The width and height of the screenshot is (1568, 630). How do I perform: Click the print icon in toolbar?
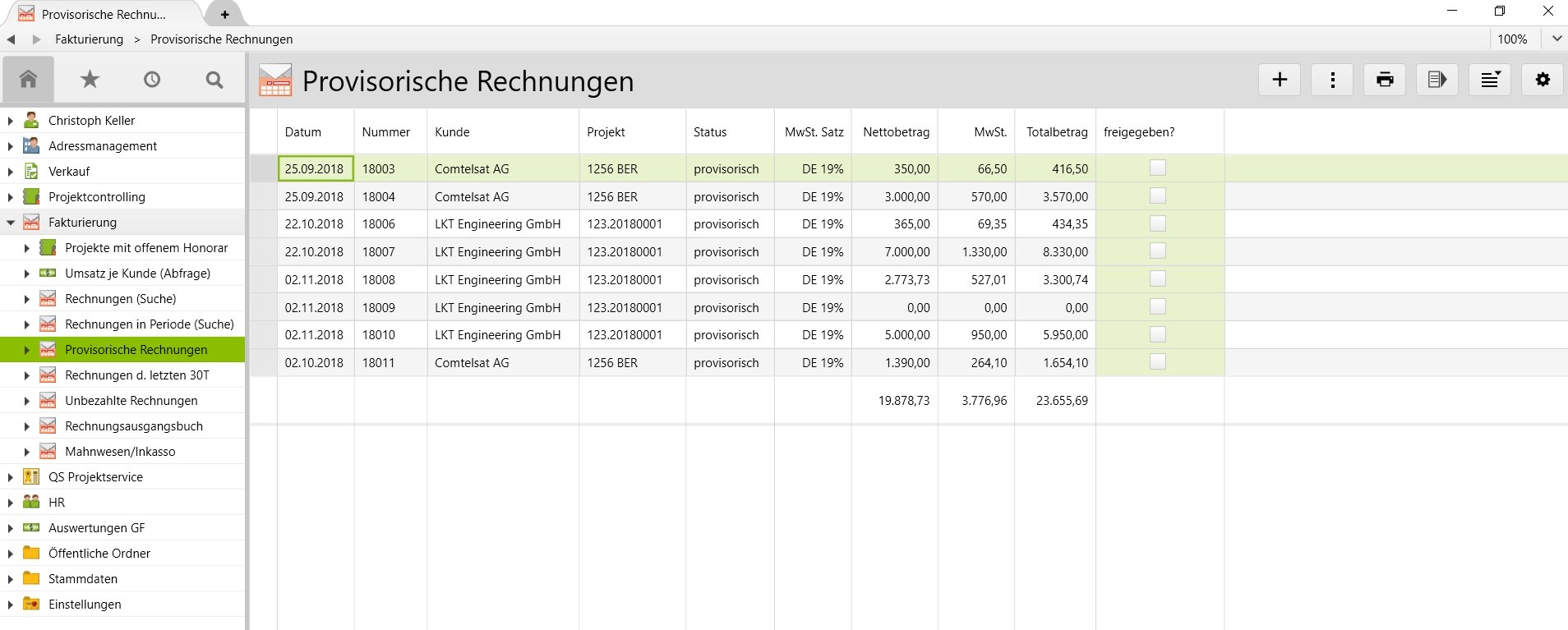point(1385,80)
